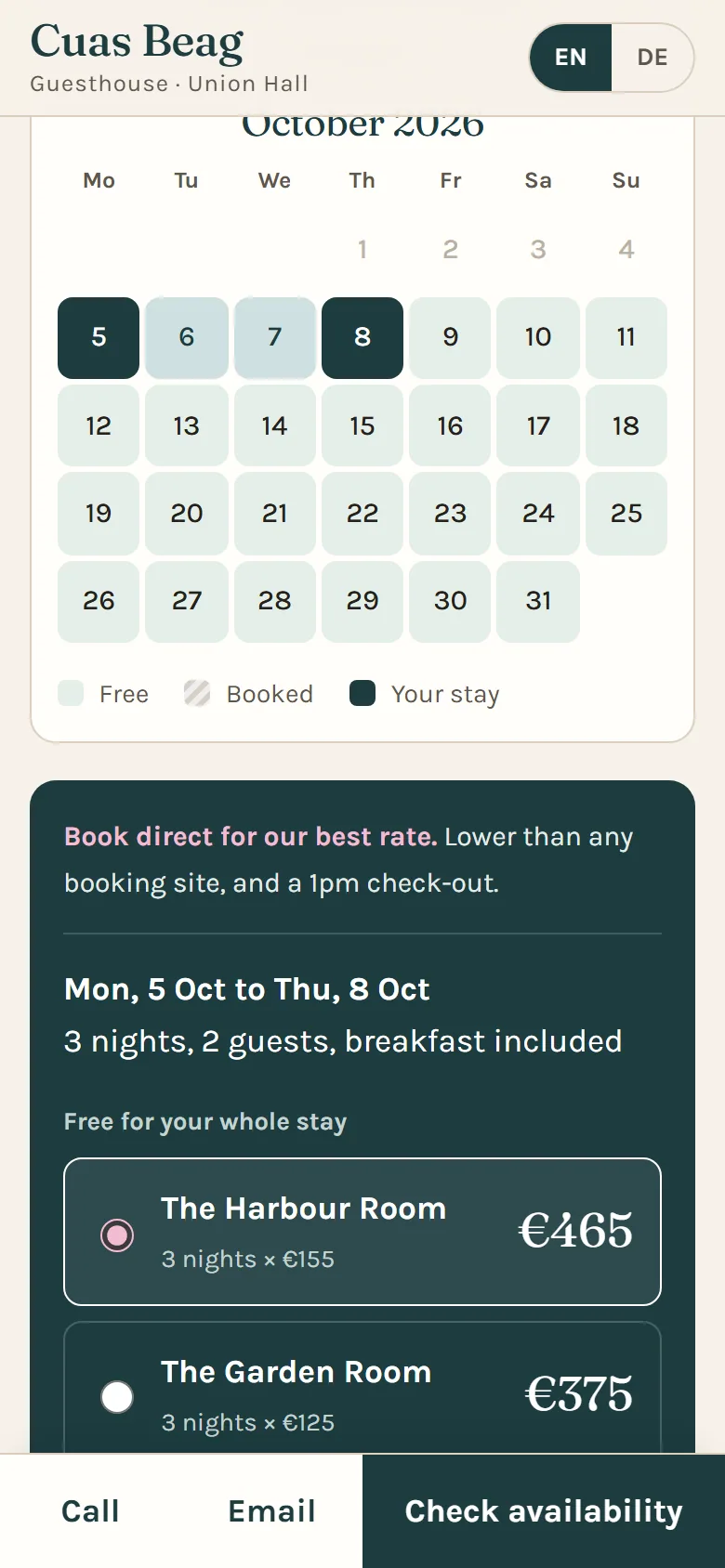Select October 6 in stay range
This screenshot has height=1568, width=725.
click(x=187, y=338)
